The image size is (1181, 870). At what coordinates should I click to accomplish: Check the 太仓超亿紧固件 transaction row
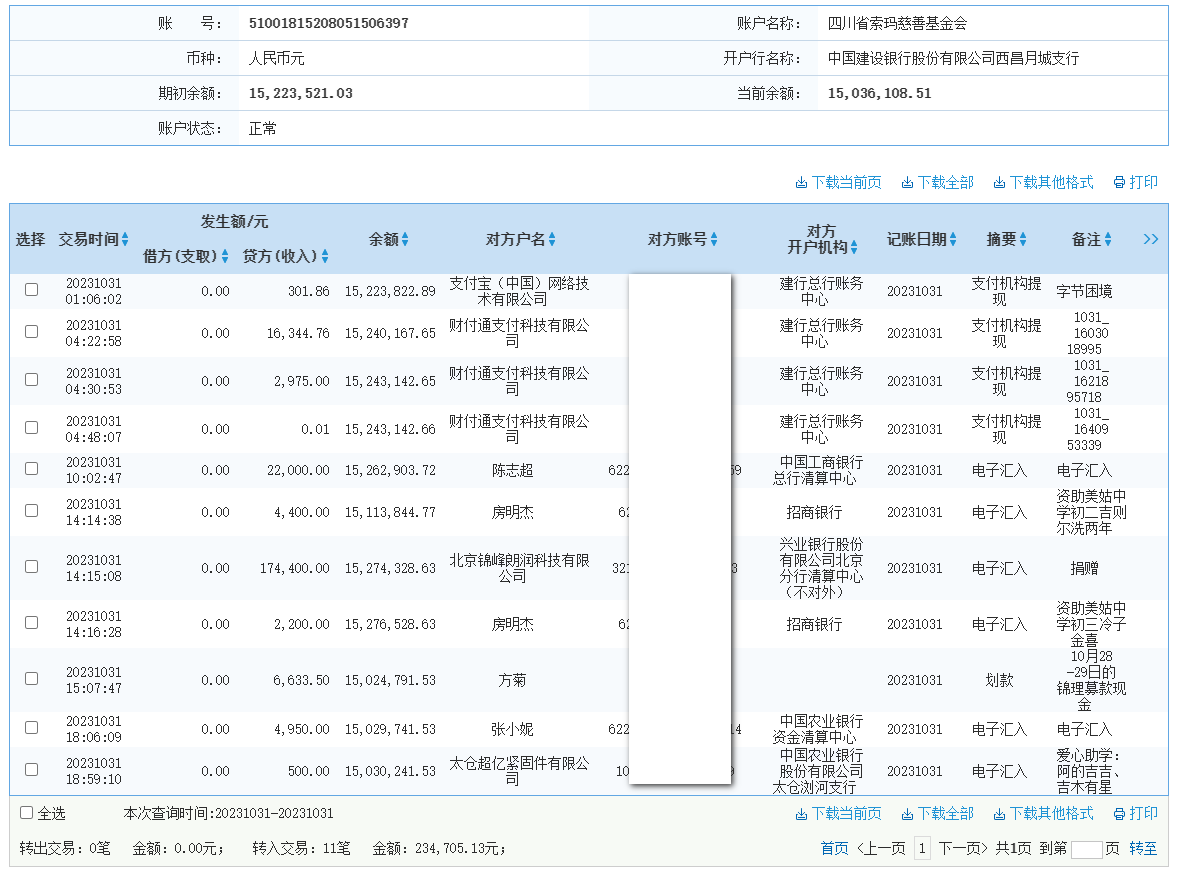32,770
